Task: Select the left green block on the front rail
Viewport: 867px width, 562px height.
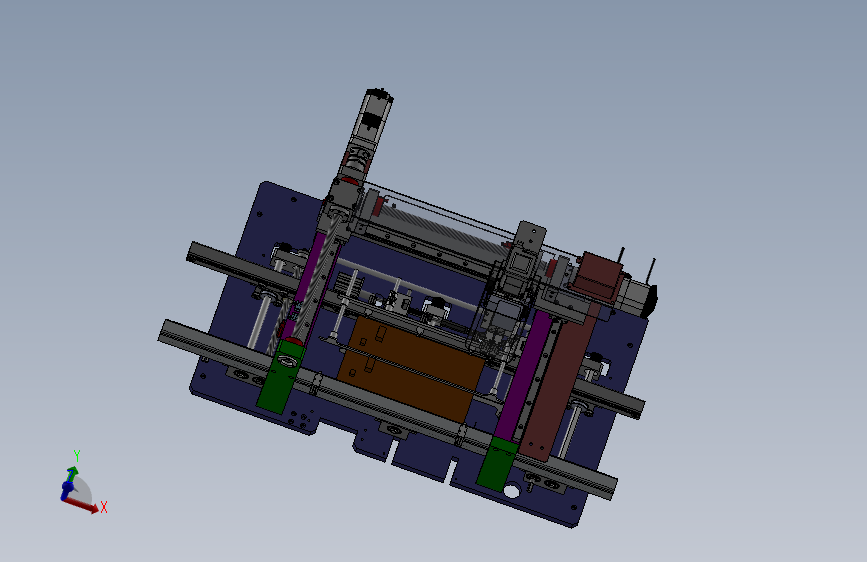Action: pyautogui.click(x=280, y=377)
